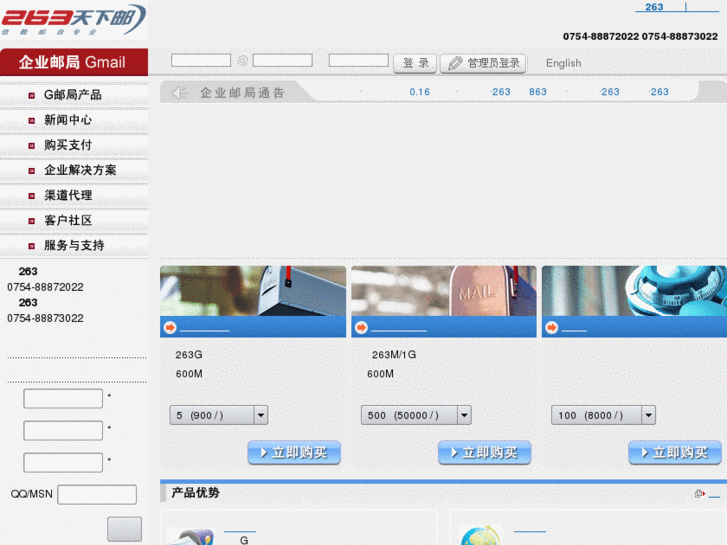Viewport: 727px width, 545px height.
Task: Click the 企业邮局 Gmail red banner
Action: [x=74, y=62]
